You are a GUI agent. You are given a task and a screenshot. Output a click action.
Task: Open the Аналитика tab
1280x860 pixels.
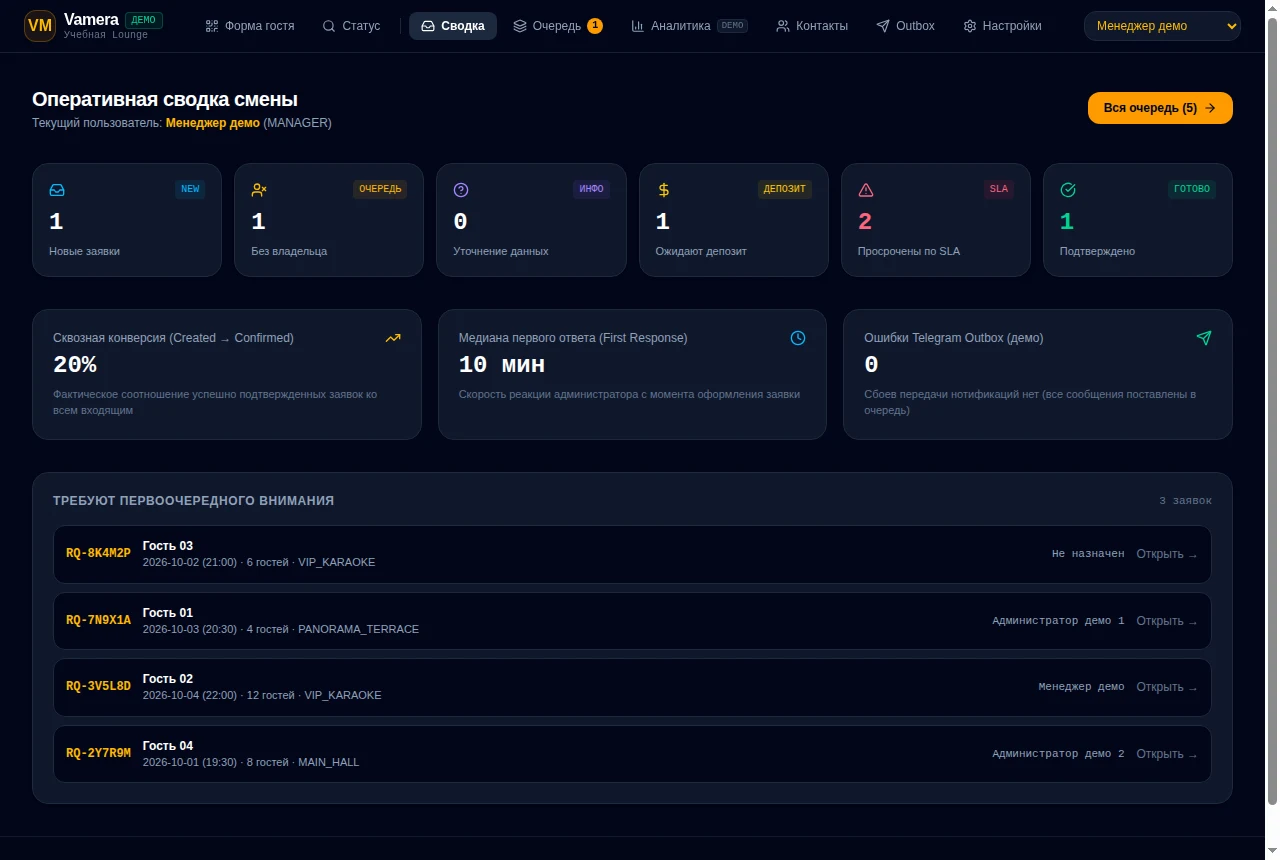point(689,26)
